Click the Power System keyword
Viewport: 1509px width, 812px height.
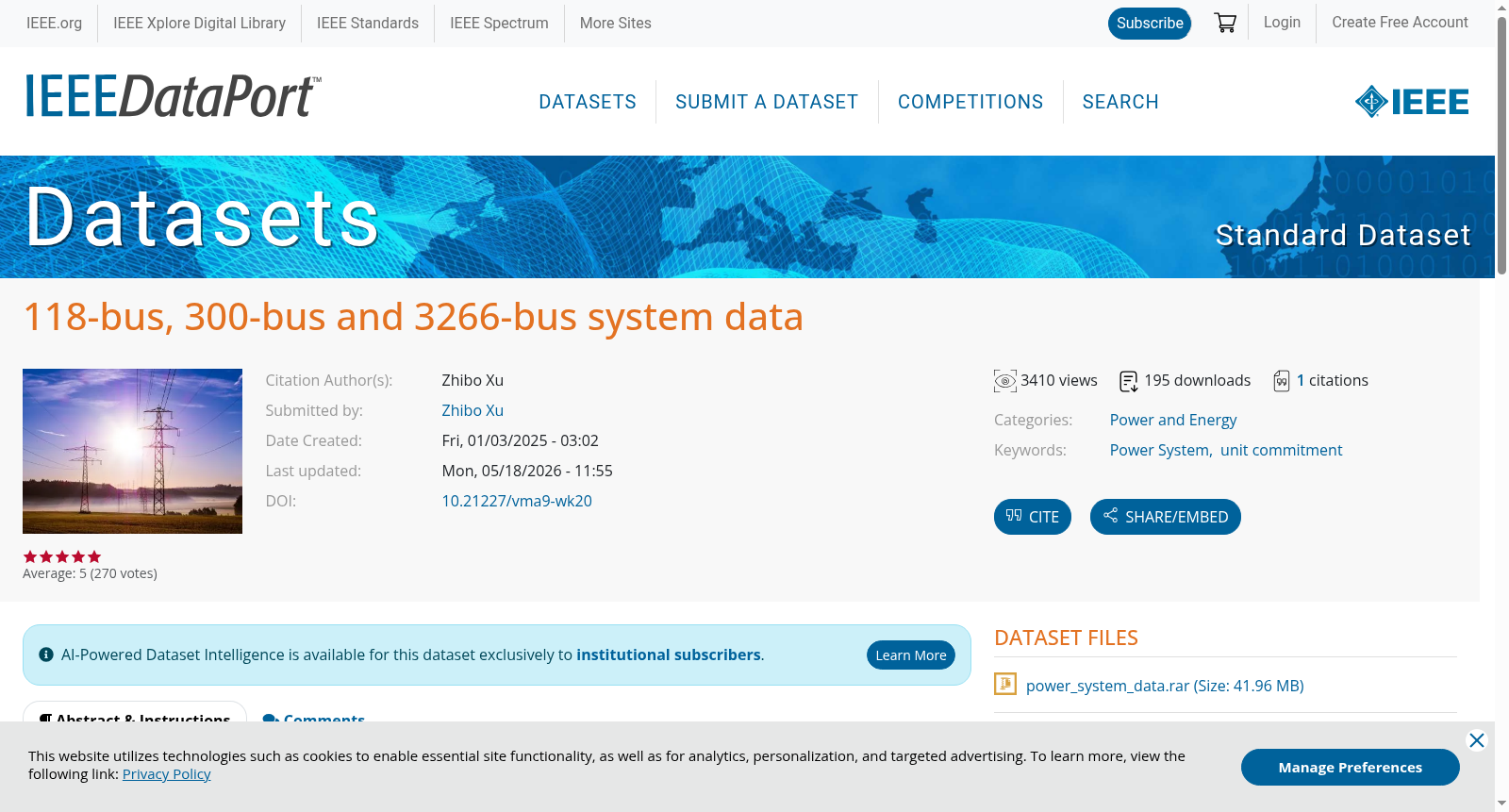click(x=1159, y=451)
